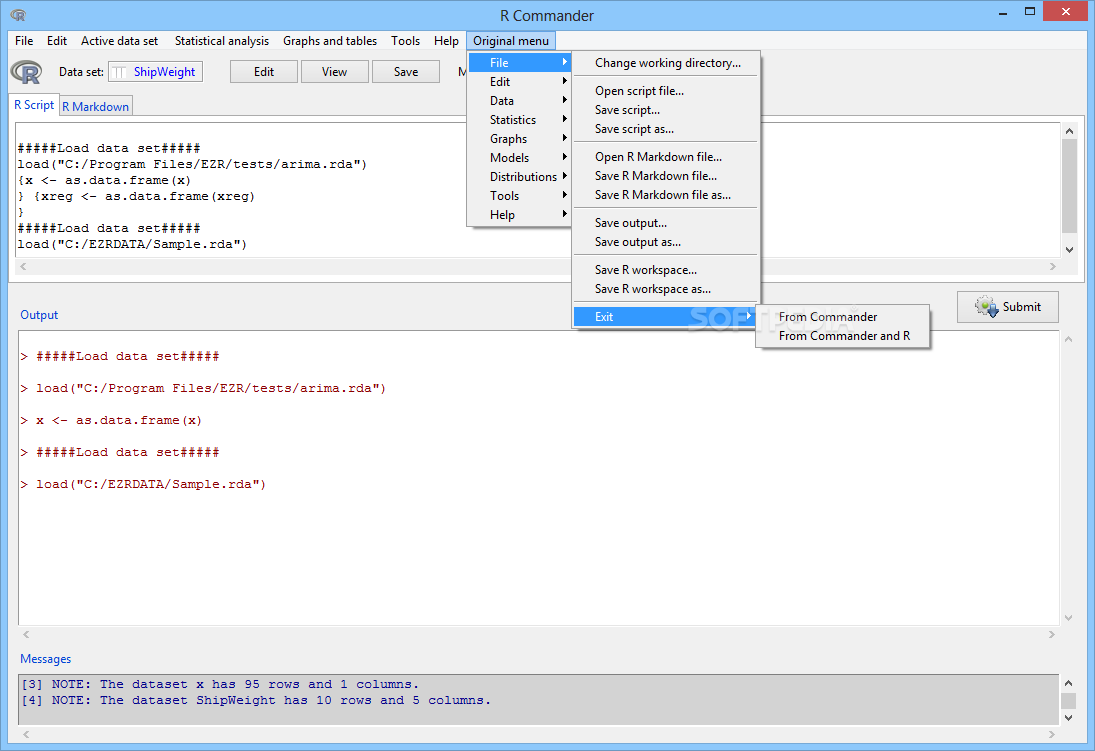Choose Save output as...

click(666, 242)
